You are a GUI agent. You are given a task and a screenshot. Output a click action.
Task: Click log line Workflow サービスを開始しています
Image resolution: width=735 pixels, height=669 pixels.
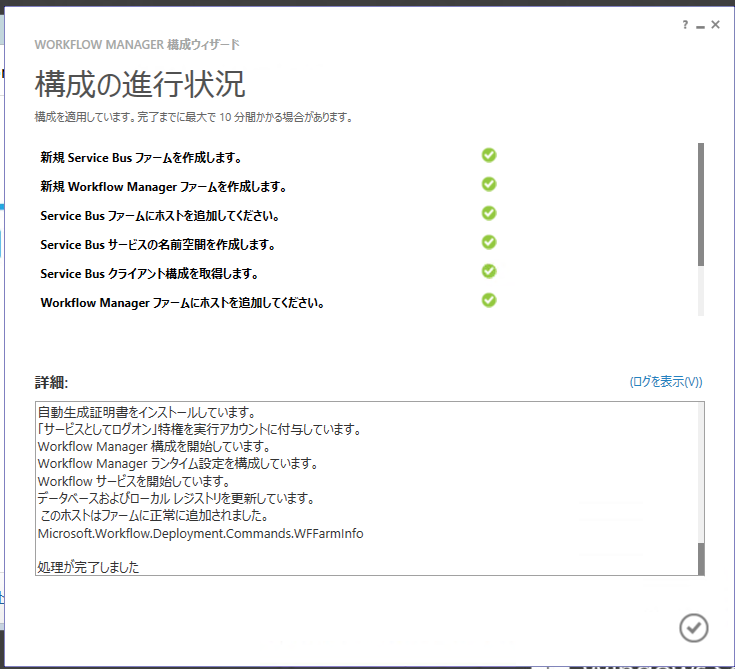[x=134, y=481]
